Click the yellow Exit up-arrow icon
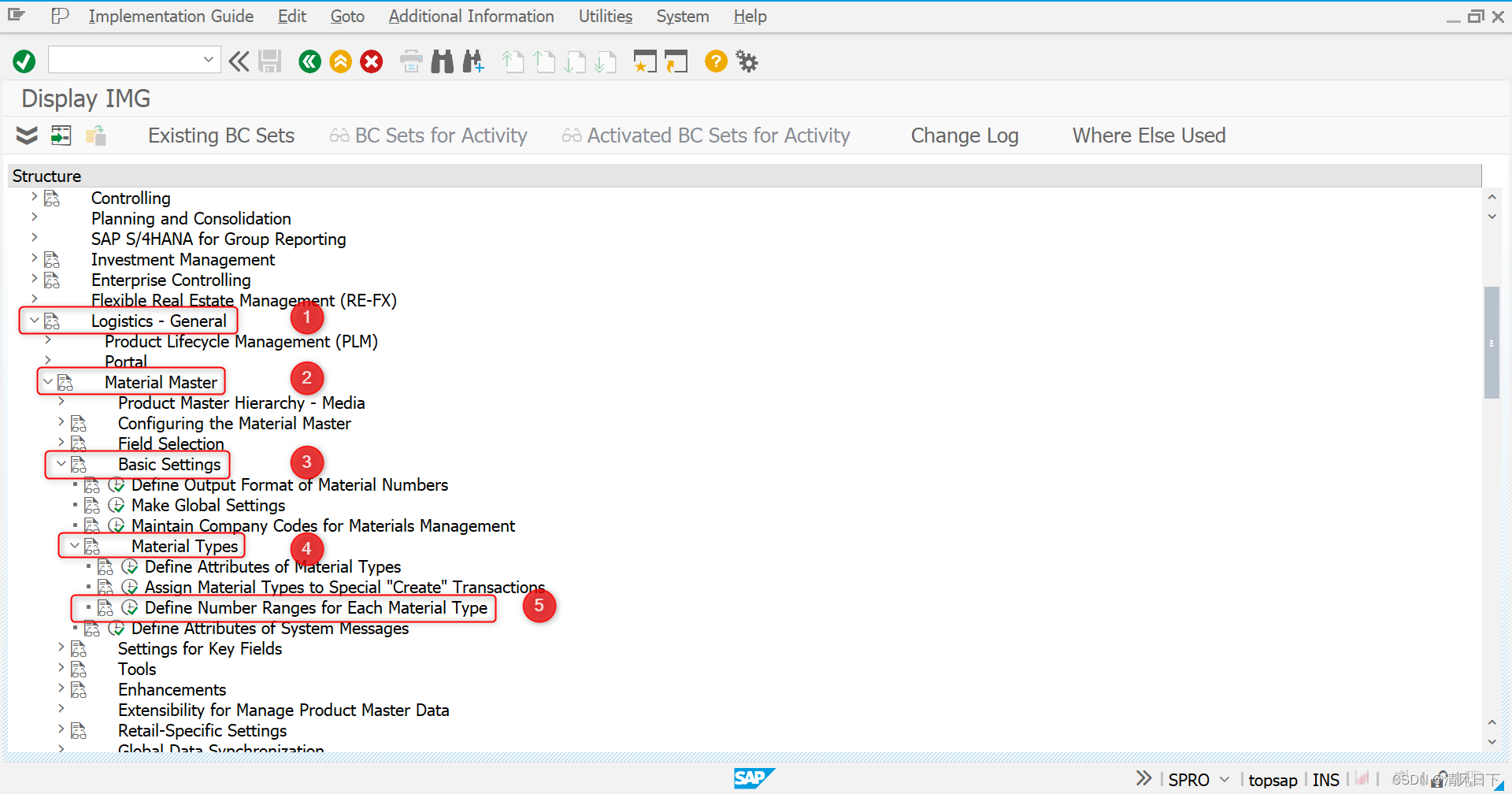This screenshot has height=794, width=1512. pos(341,61)
